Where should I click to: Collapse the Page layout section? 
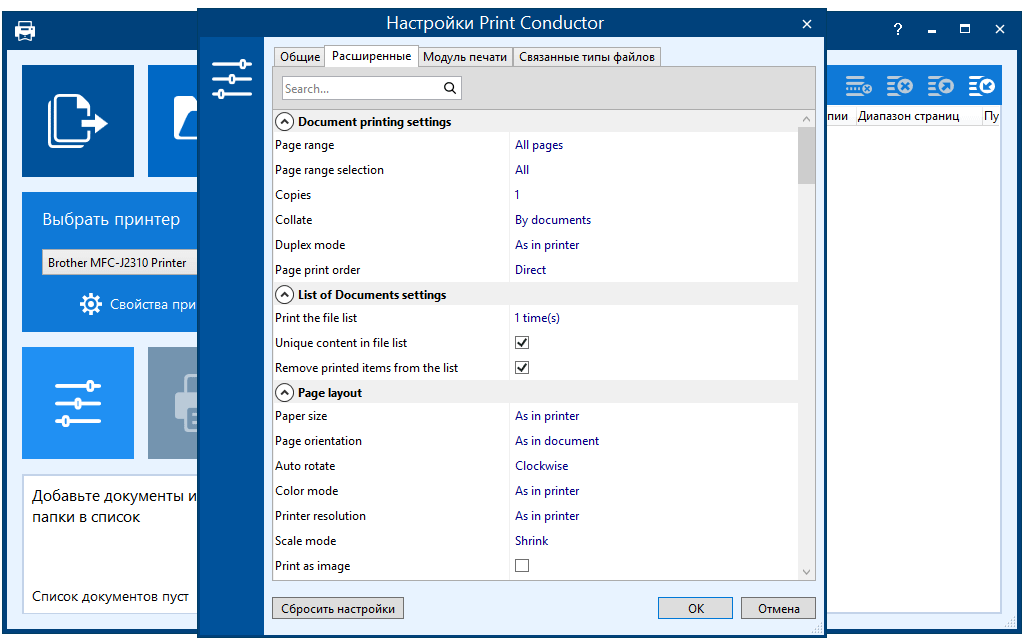pos(284,393)
